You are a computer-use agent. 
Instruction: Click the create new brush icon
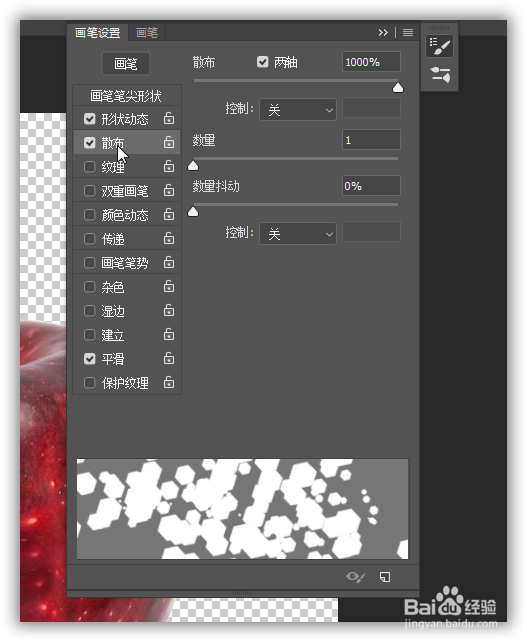tap(385, 577)
